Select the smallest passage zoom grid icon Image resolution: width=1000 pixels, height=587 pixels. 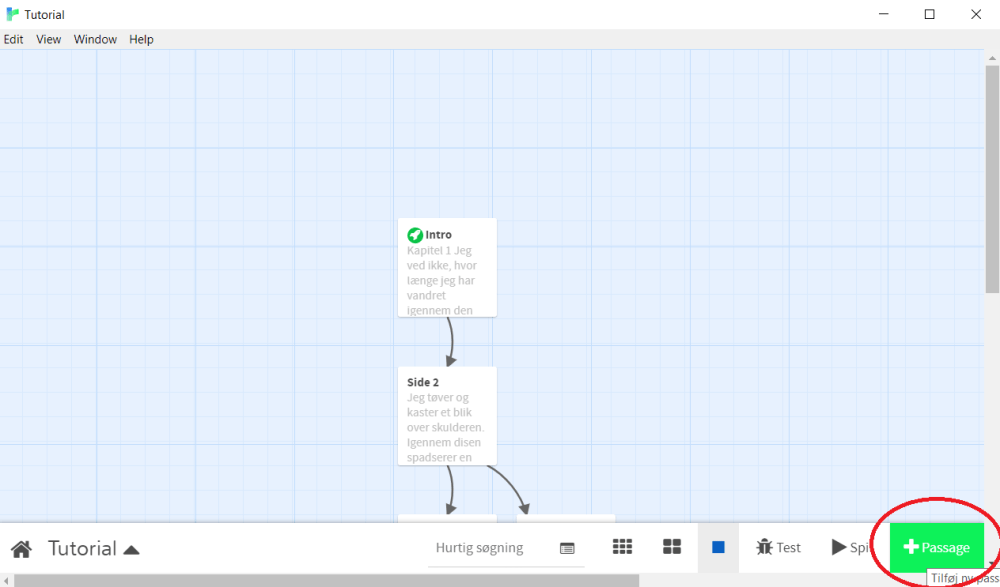622,547
